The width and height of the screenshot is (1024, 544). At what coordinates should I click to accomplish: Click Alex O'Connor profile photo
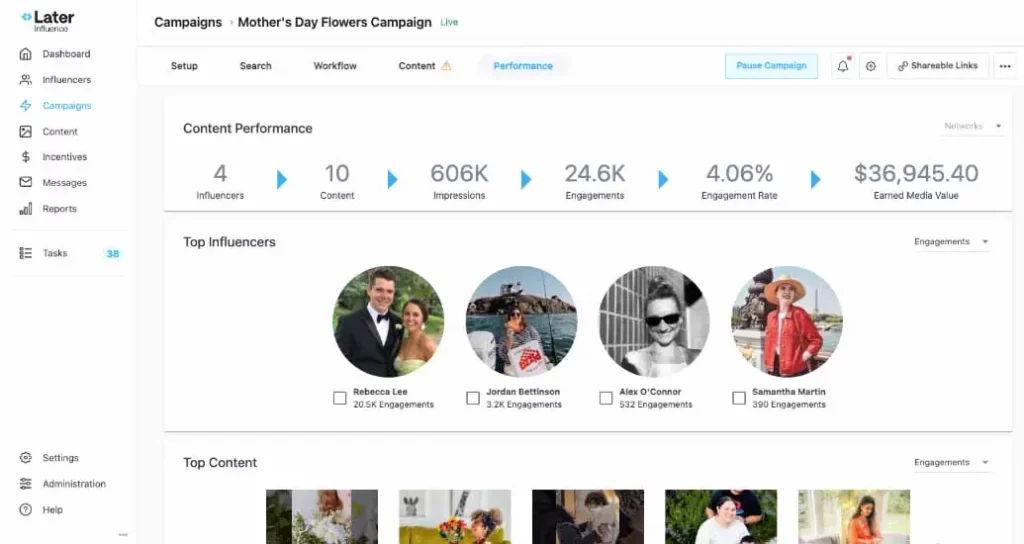(654, 321)
